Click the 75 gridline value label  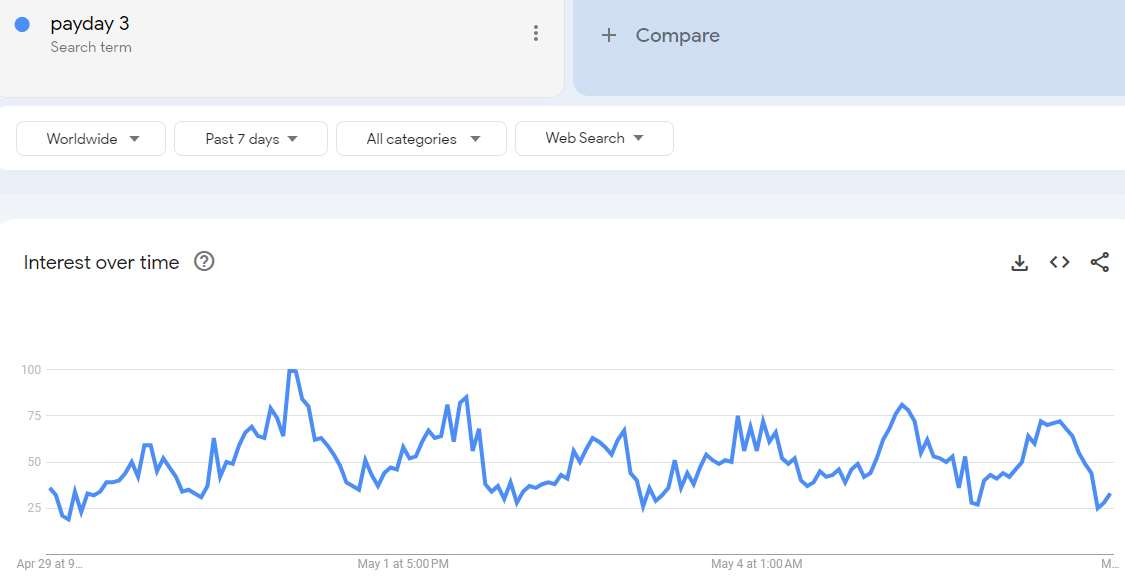coord(32,416)
